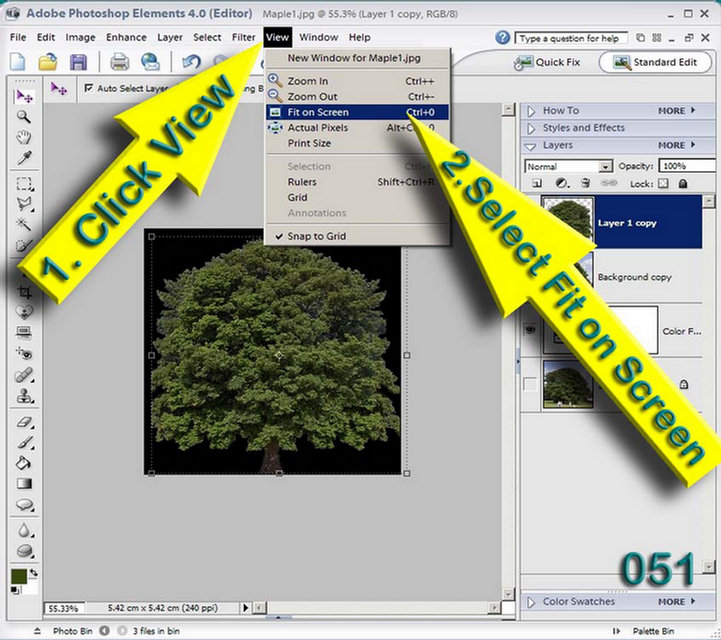Select the Healing Brush bandage tool
The width and height of the screenshot is (721, 640).
24,376
